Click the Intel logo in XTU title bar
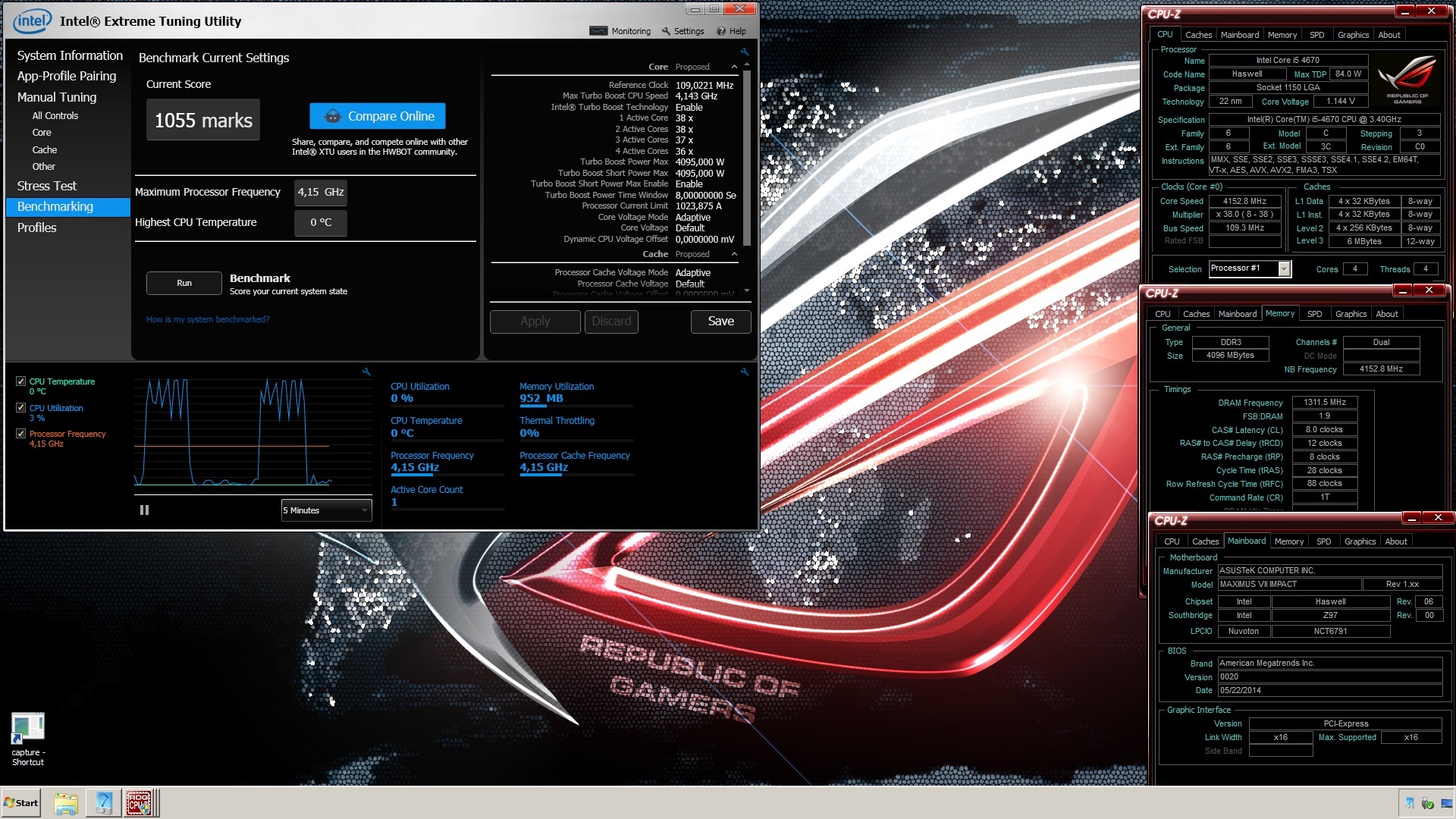The image size is (1456, 819). [32, 21]
